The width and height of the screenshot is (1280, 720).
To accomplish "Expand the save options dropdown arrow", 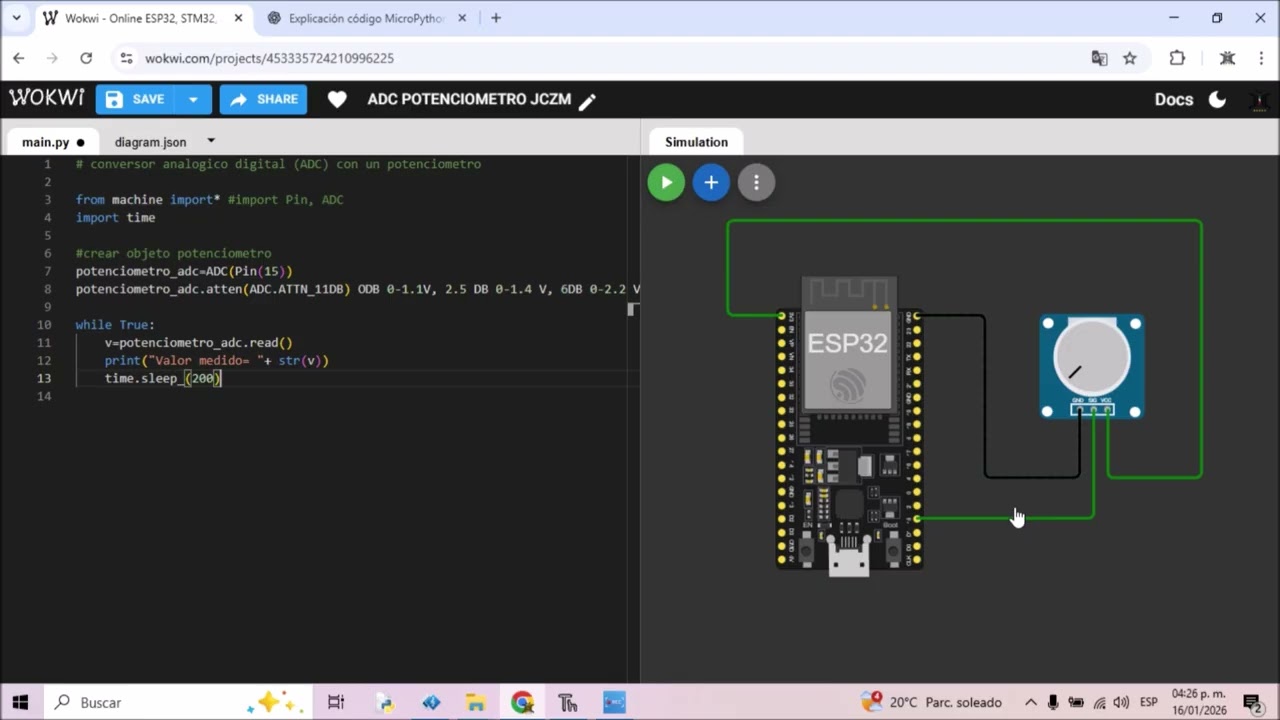I will coord(193,99).
